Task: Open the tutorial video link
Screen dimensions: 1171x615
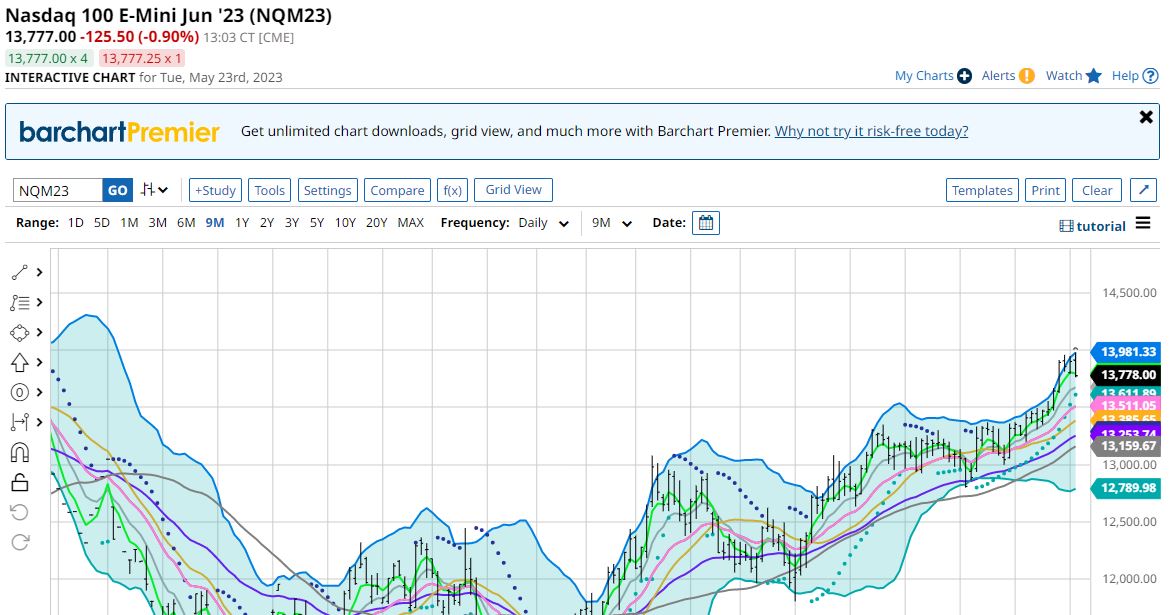Action: click(1093, 226)
